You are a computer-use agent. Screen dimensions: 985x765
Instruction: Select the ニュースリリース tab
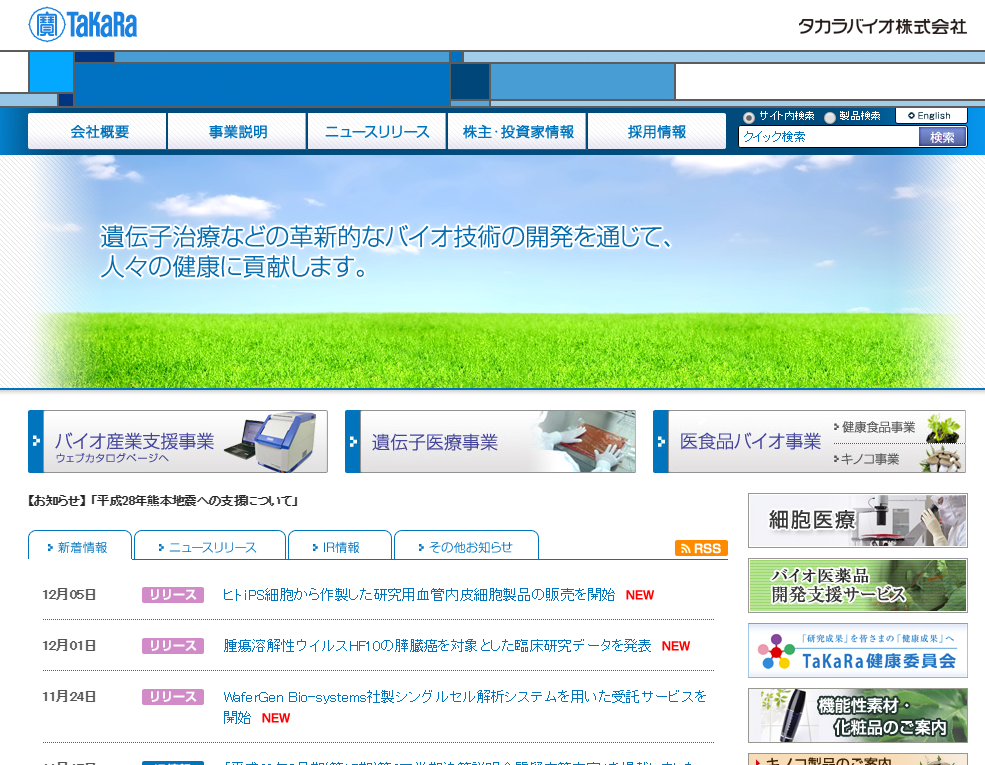point(210,545)
